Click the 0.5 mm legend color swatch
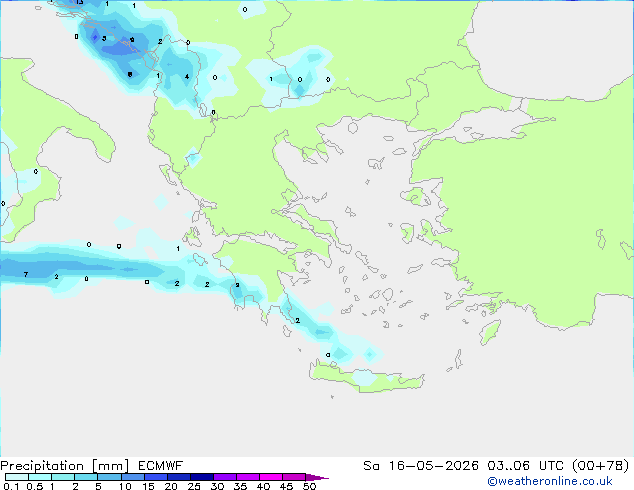The width and height of the screenshot is (634, 490). [x=40, y=477]
